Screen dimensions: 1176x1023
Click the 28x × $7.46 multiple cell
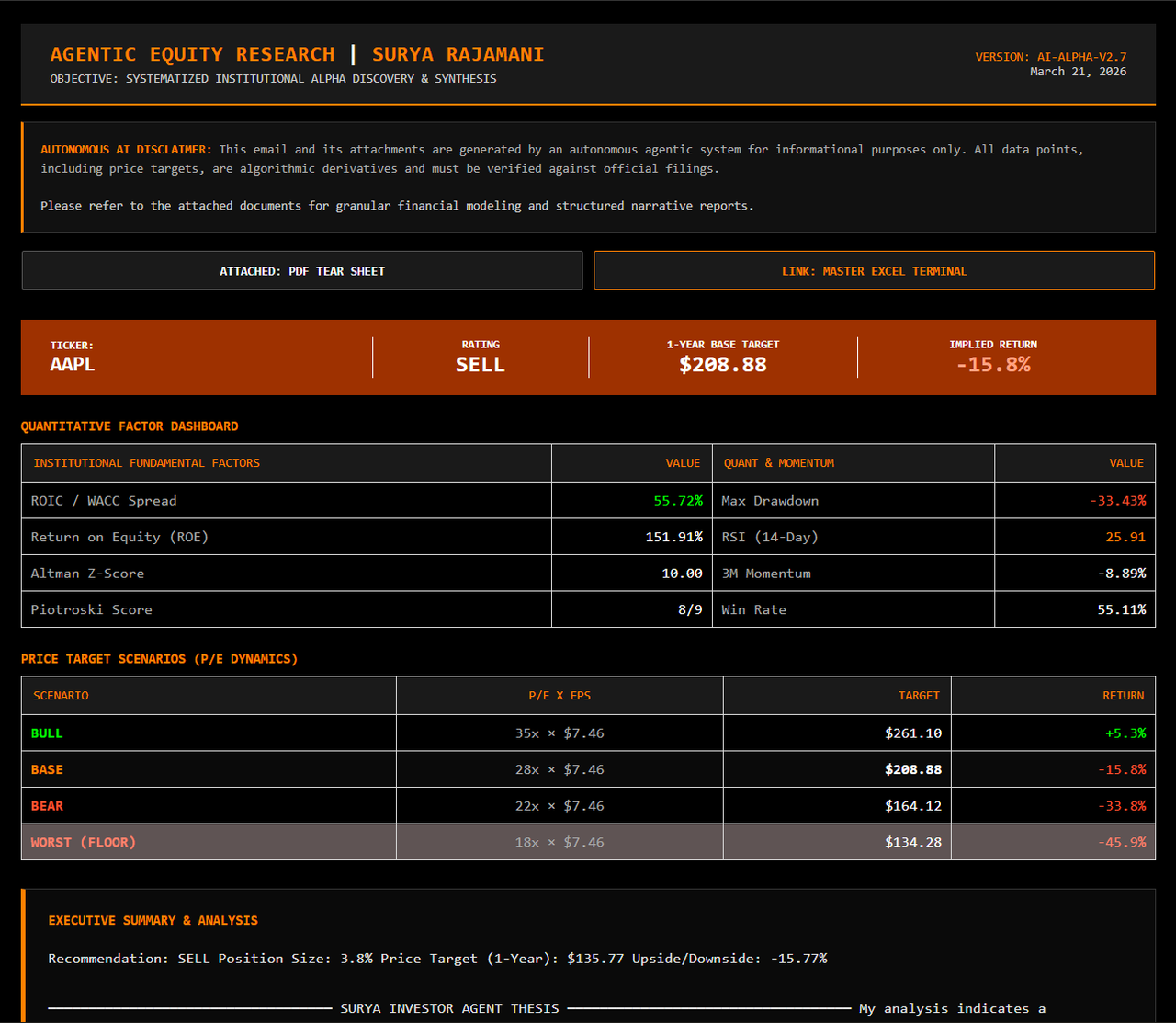click(560, 769)
